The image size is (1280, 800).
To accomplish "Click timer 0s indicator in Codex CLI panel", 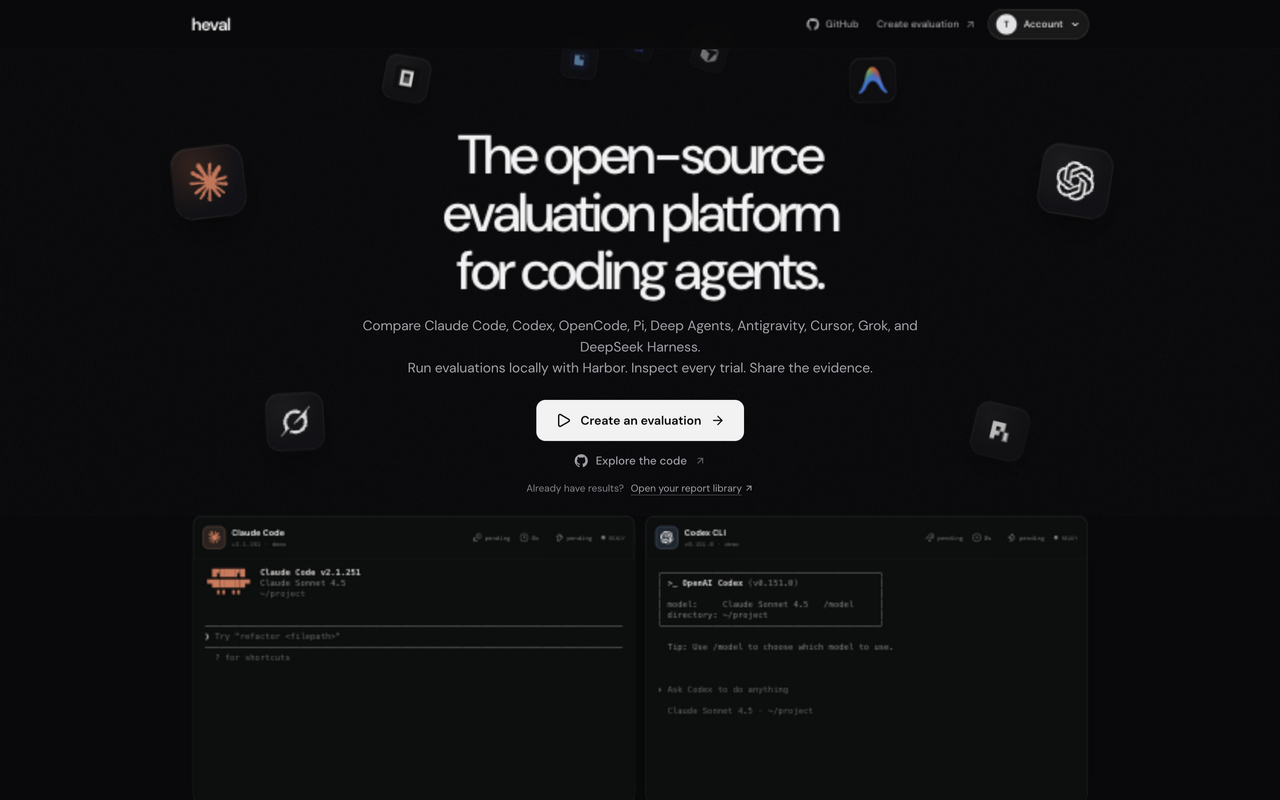I will coord(982,538).
